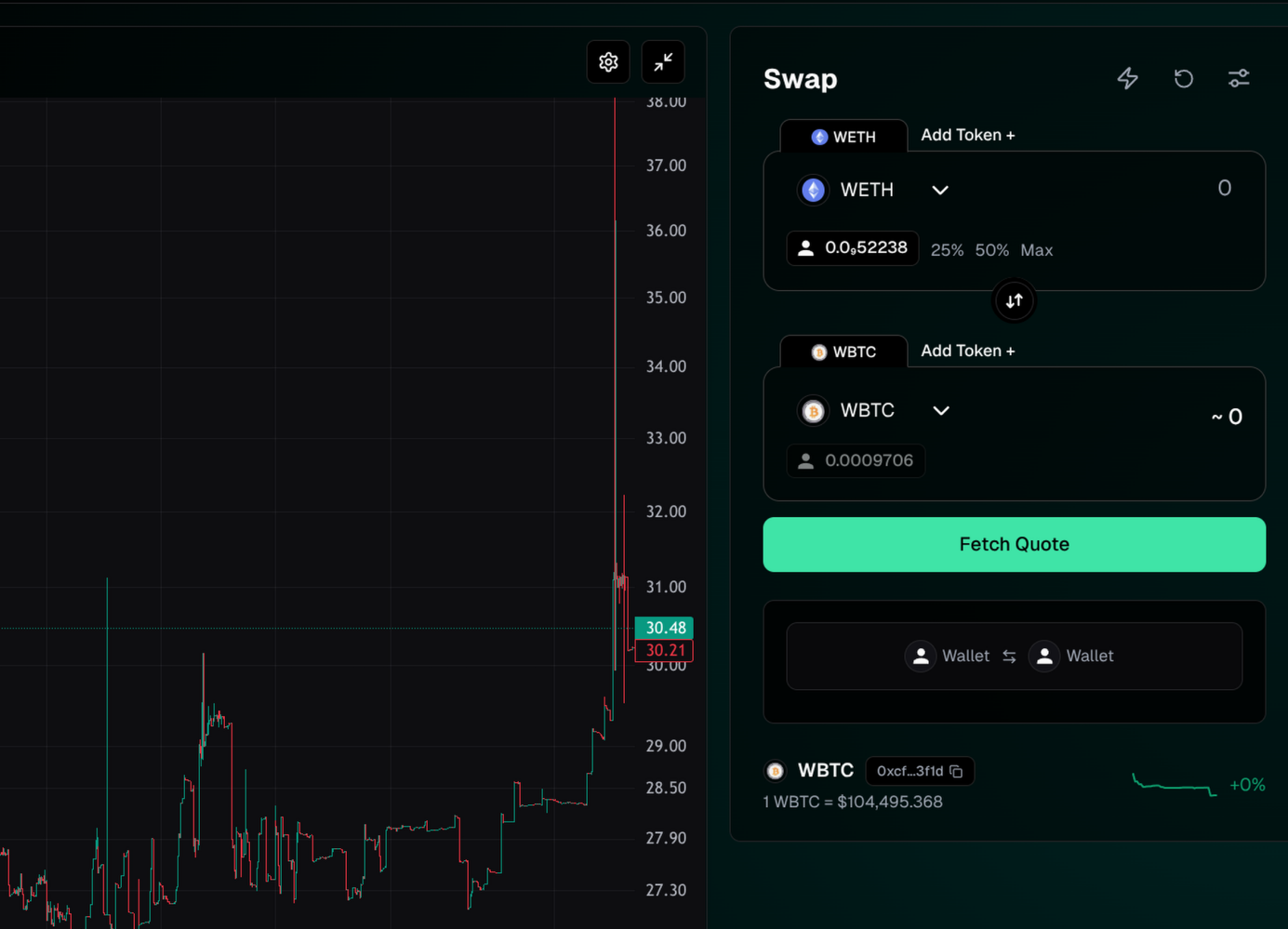Swap token direction with arrows button
1288x929 pixels.
[1014, 301]
